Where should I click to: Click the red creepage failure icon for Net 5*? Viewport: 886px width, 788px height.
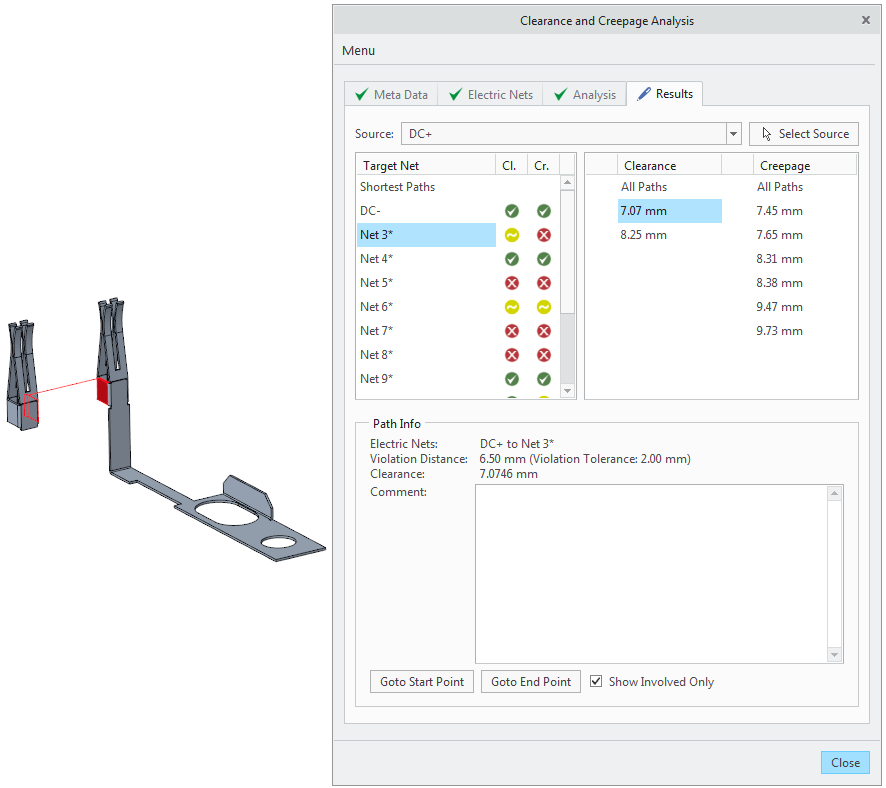point(543,283)
